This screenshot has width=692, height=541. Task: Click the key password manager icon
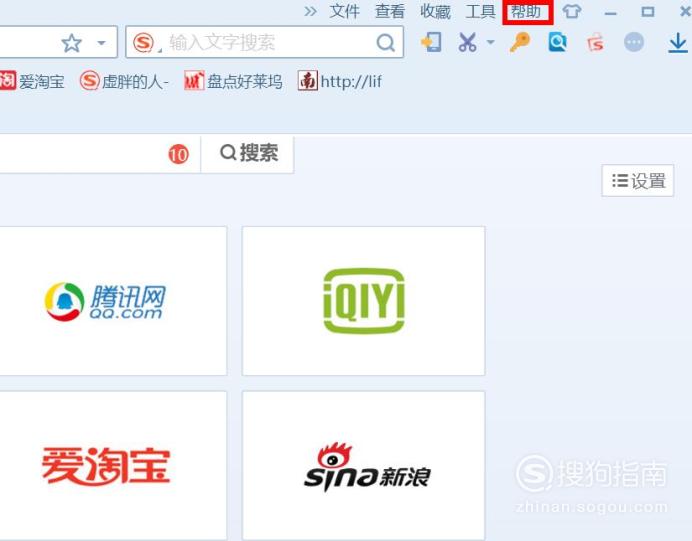tap(519, 42)
